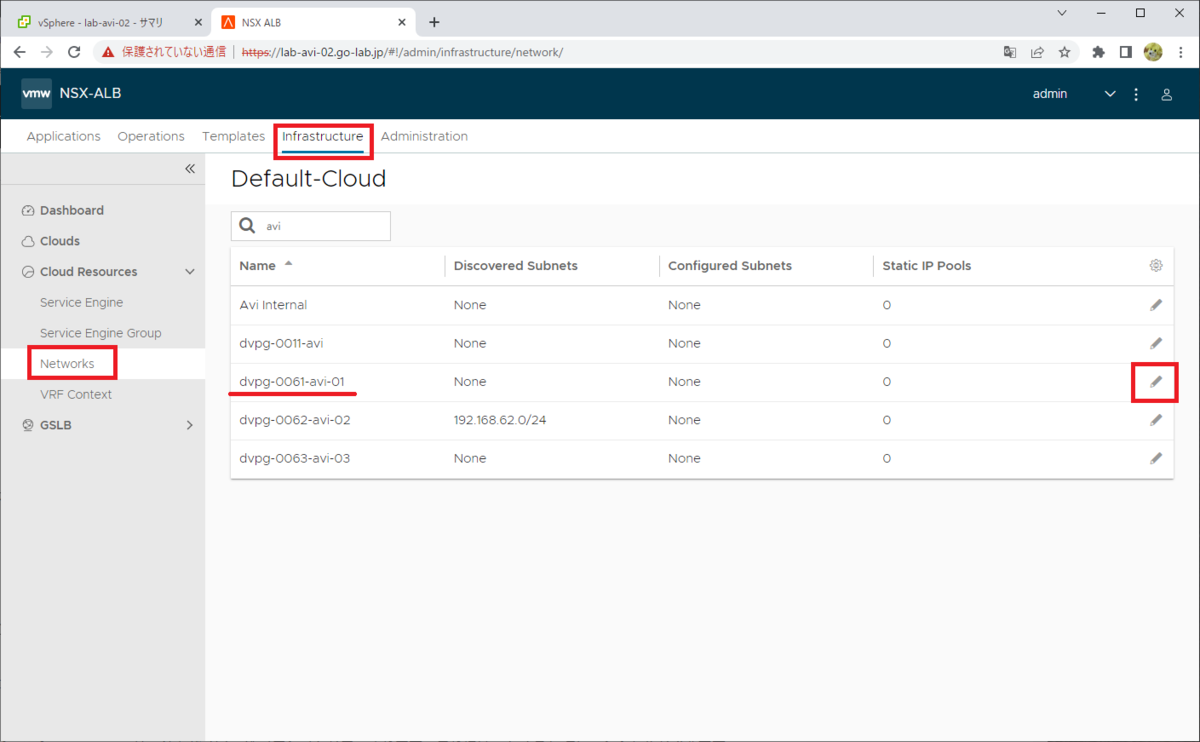Click the not-secure warning indicator
The height and width of the screenshot is (742, 1200).
(164, 52)
